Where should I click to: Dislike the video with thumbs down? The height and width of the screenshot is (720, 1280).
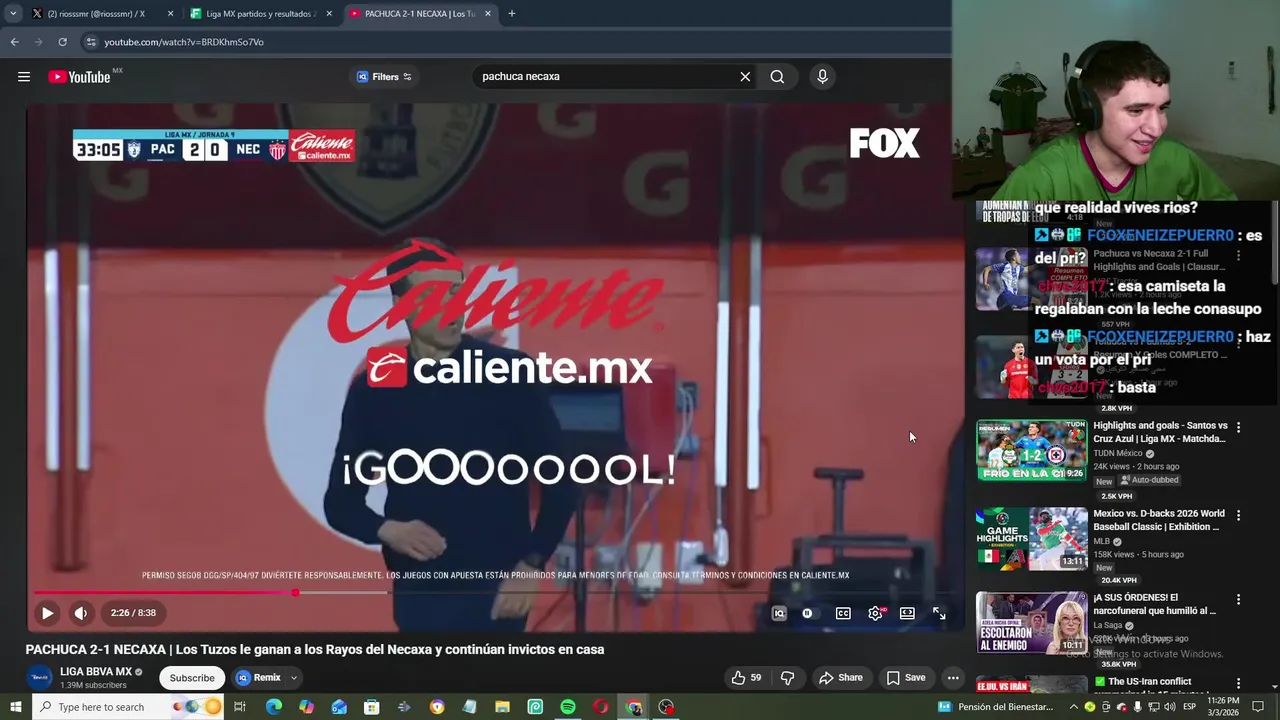[787, 677]
